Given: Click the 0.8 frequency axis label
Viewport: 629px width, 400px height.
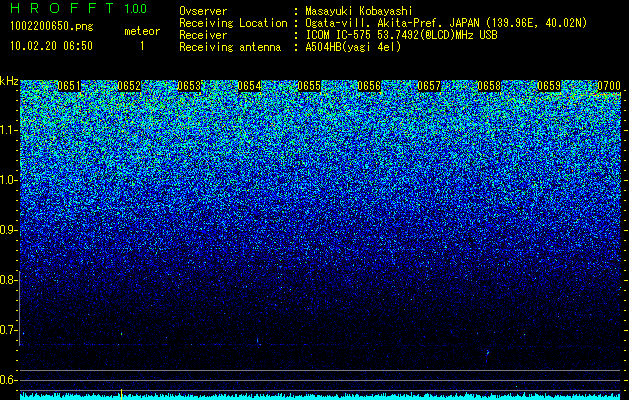Looking at the screenshot, I should (9, 280).
